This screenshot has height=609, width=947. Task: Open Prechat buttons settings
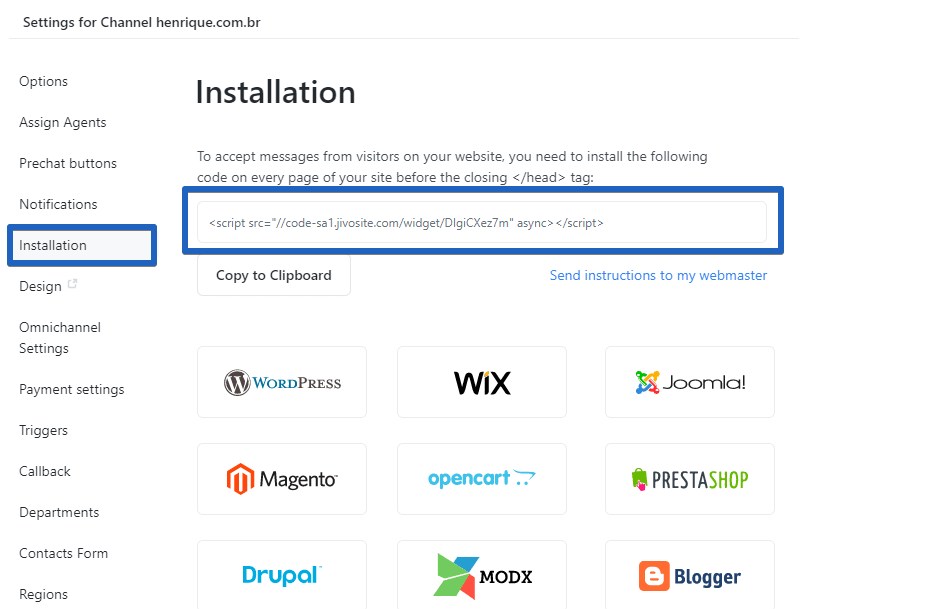[68, 164]
